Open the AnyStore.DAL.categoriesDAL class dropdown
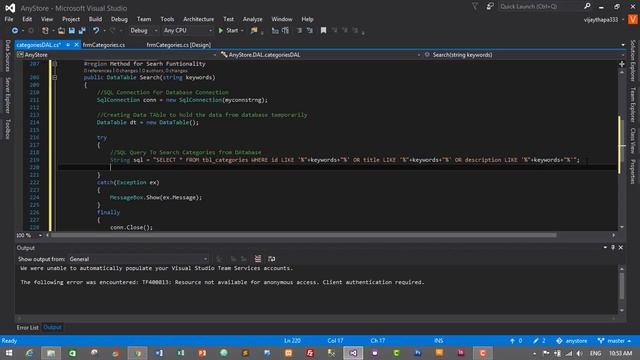Screen dimensions: 640x360 click(x=321, y=55)
